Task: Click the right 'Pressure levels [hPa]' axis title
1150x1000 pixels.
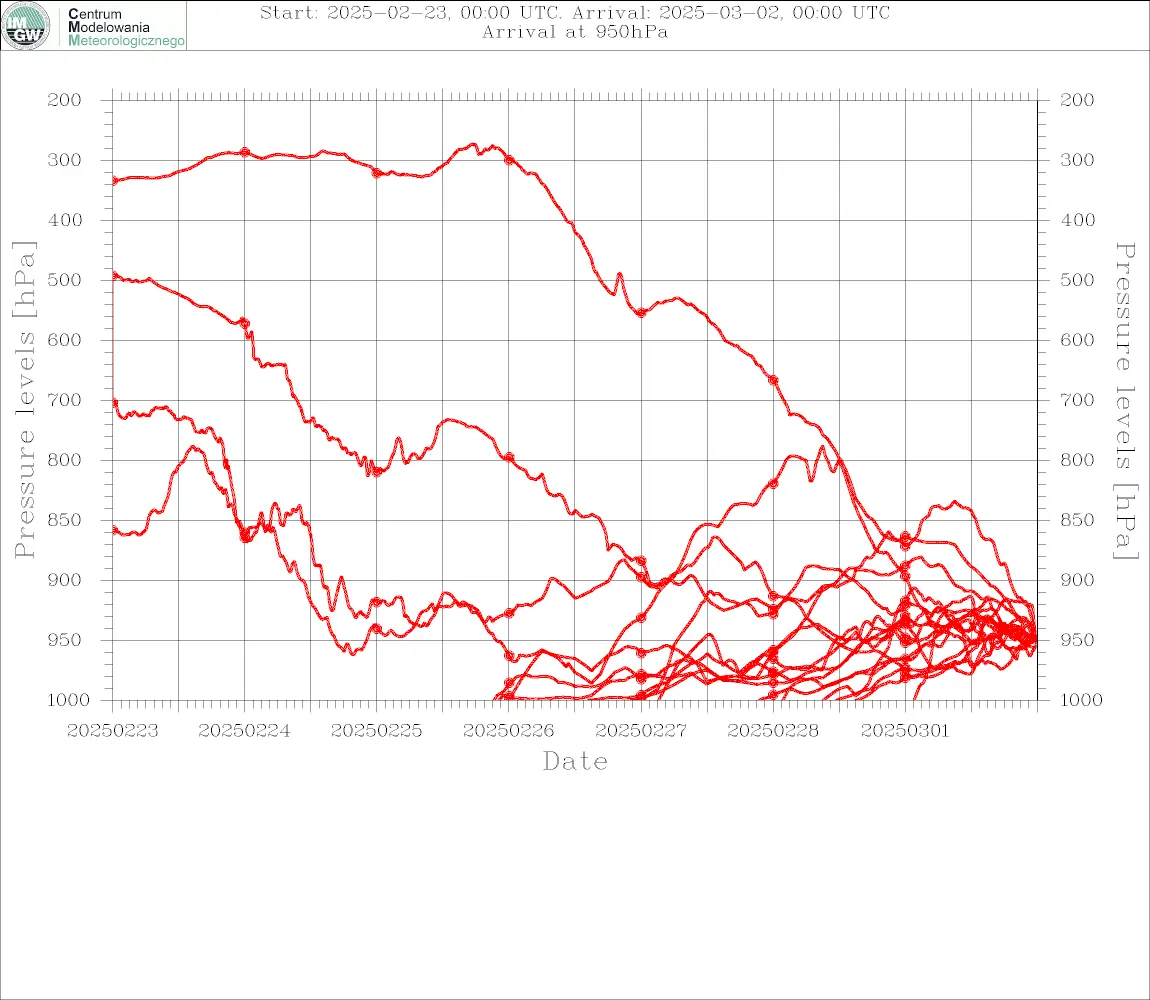Action: click(1125, 401)
